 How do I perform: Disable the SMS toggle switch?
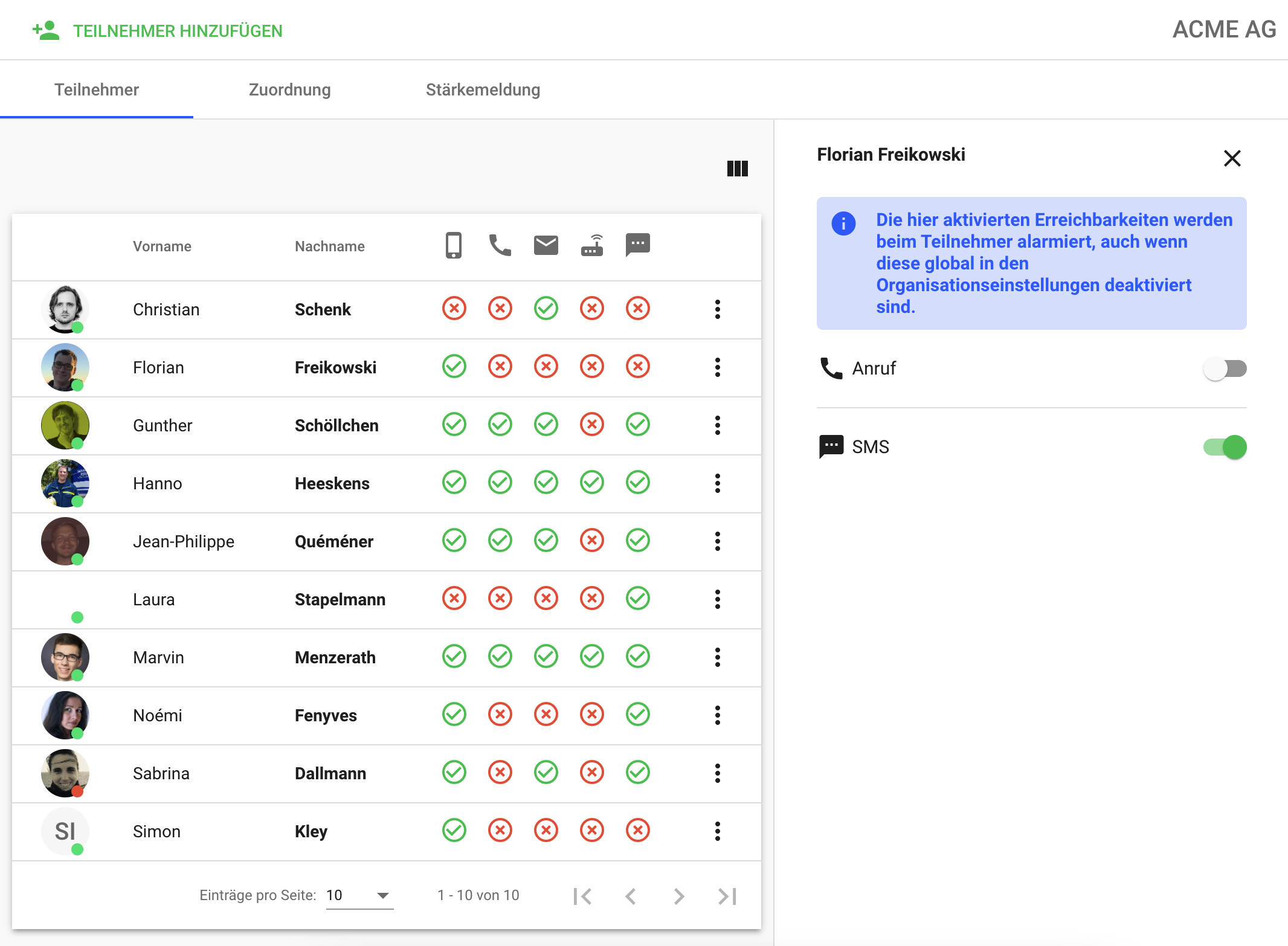click(x=1225, y=447)
